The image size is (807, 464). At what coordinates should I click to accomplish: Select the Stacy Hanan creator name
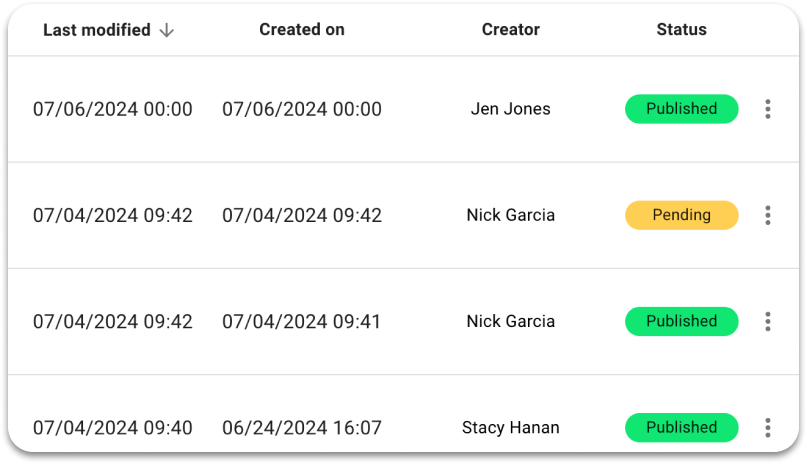click(511, 427)
